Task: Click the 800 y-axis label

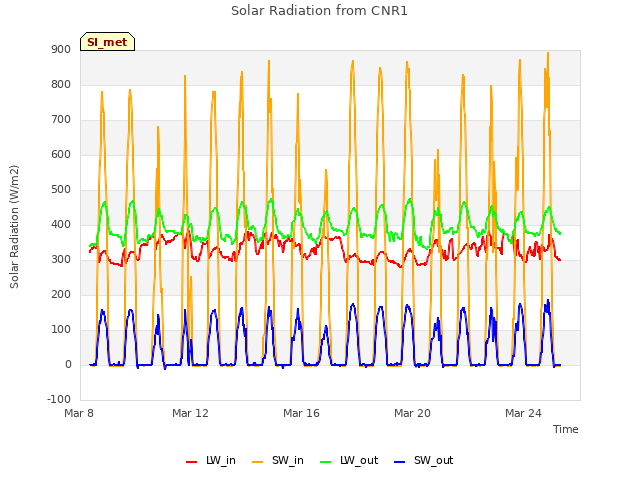Action: pyautogui.click(x=61, y=85)
